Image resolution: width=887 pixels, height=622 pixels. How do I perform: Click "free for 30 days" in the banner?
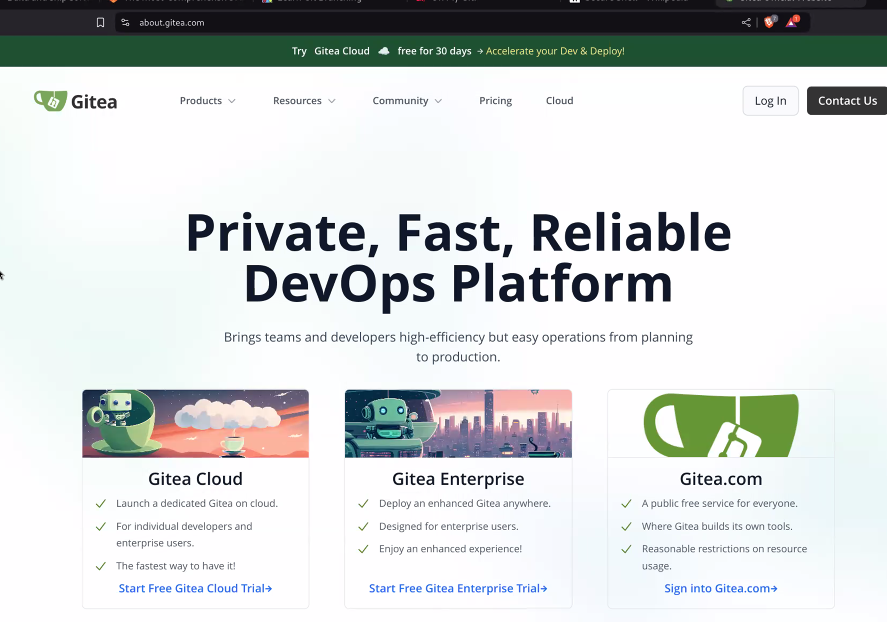[x=434, y=51]
